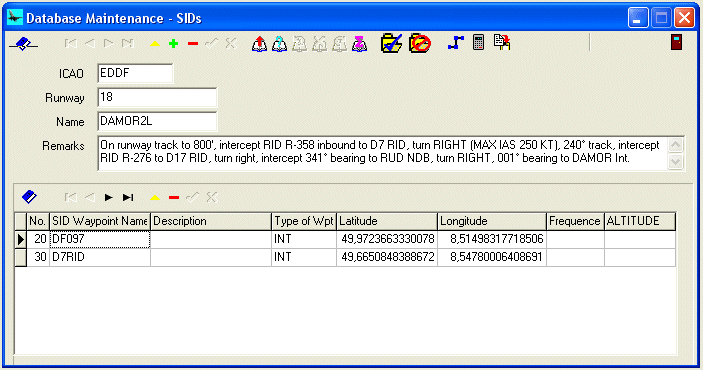Click the document copy icon with red arrow

[502, 43]
